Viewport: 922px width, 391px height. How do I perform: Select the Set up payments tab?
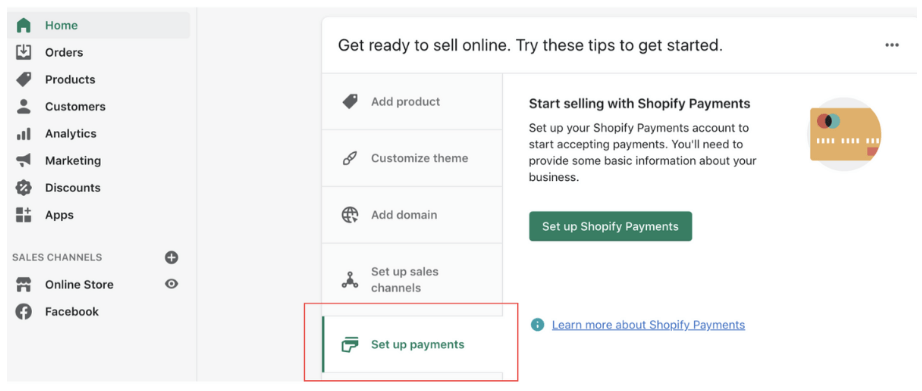click(x=412, y=345)
